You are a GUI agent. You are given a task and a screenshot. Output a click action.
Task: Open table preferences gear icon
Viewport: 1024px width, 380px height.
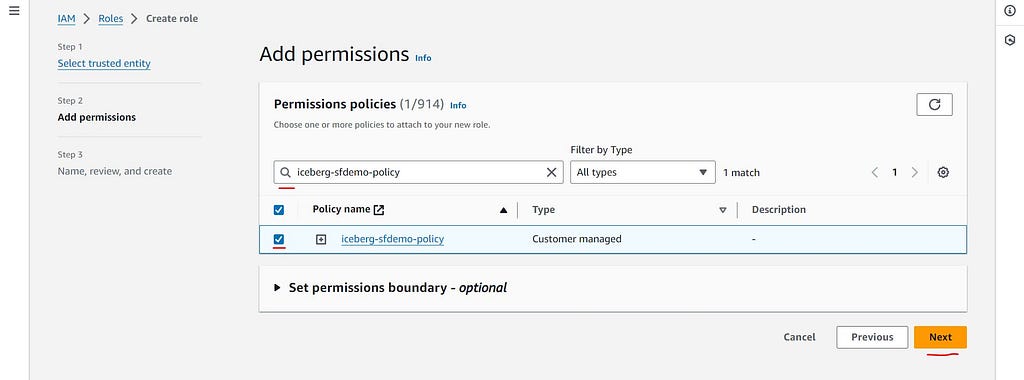tap(942, 172)
